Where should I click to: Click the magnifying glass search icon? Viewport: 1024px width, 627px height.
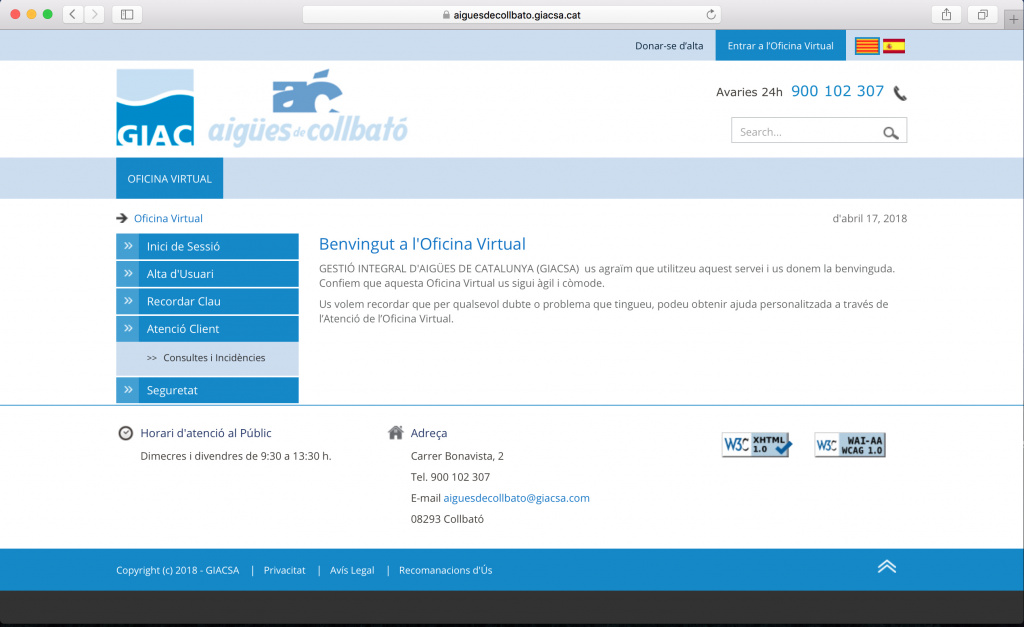tap(890, 133)
